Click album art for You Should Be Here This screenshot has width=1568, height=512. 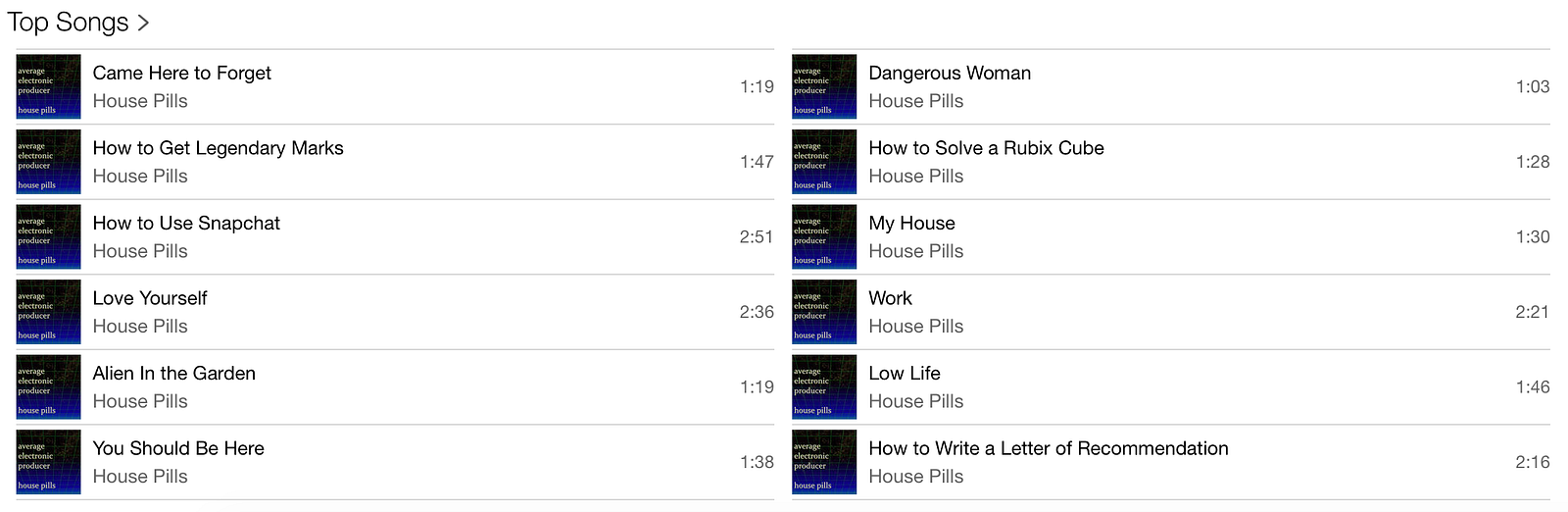[x=48, y=462]
